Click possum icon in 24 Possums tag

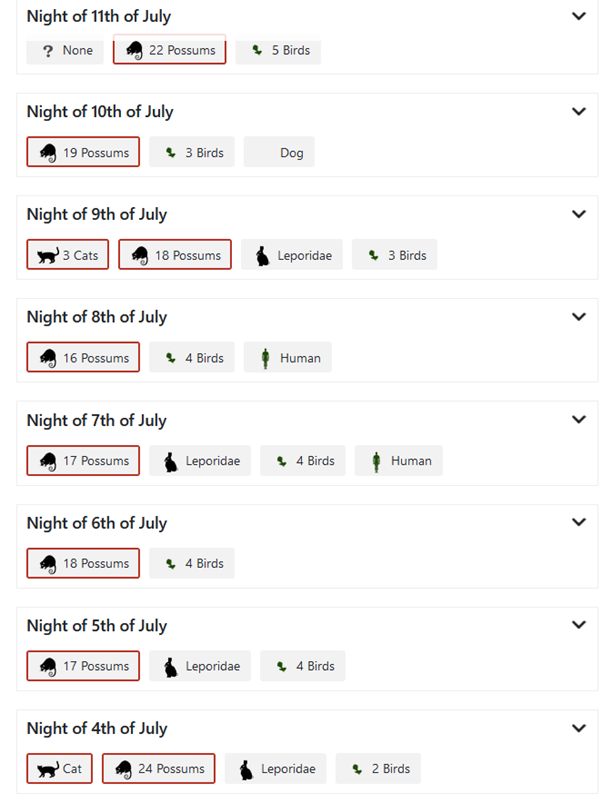123,769
